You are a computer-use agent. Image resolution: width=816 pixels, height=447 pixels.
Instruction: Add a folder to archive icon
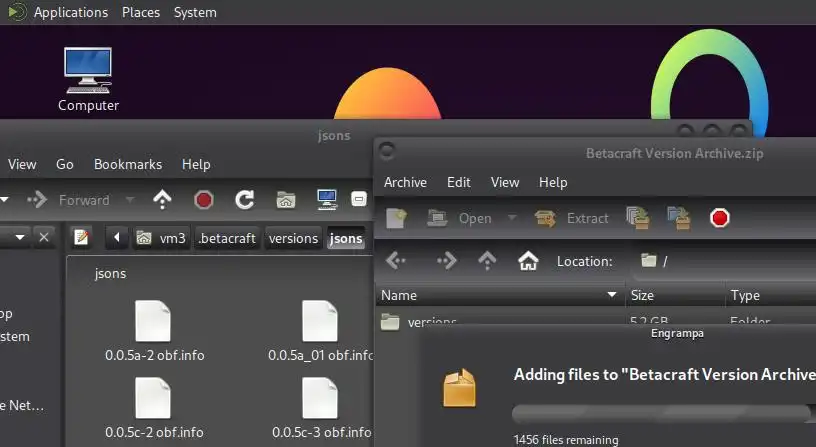tap(679, 218)
